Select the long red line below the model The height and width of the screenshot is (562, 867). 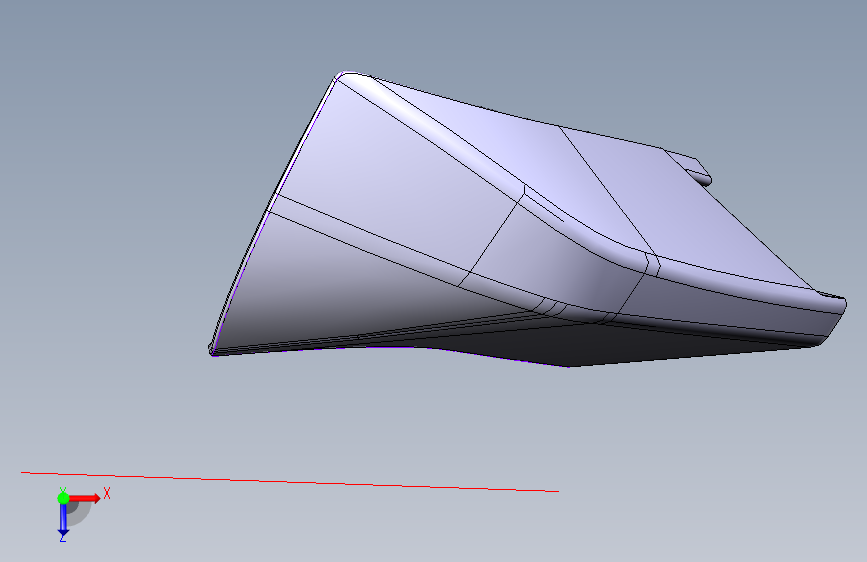click(x=290, y=482)
